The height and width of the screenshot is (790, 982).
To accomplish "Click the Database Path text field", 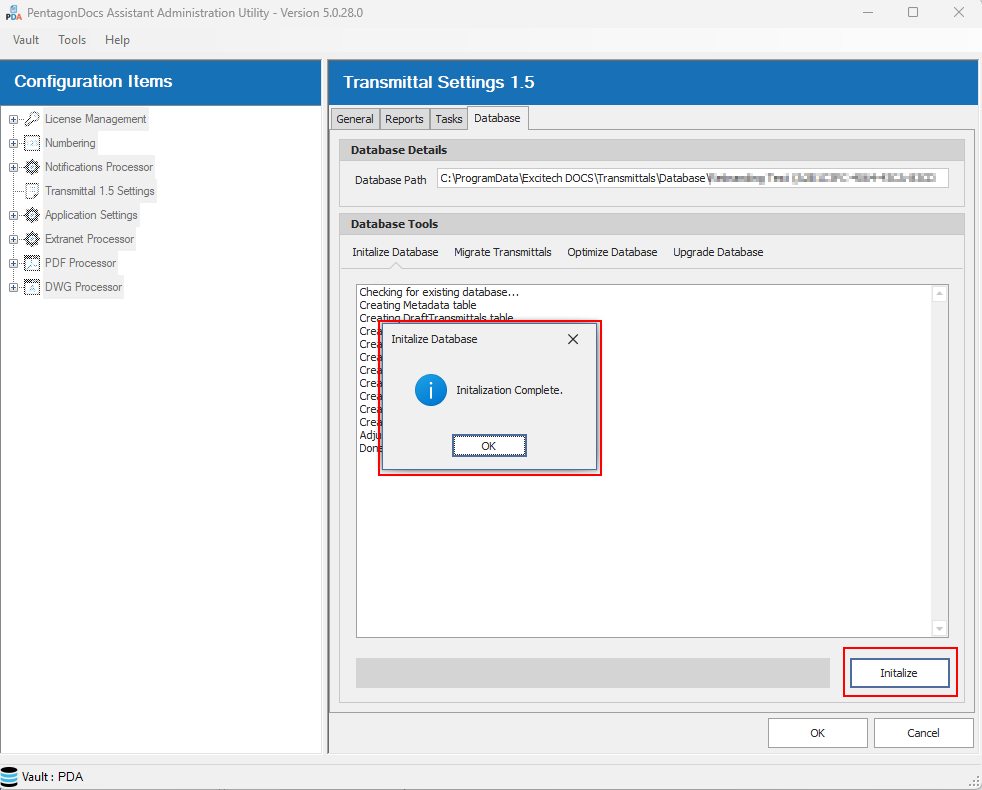I will point(691,179).
